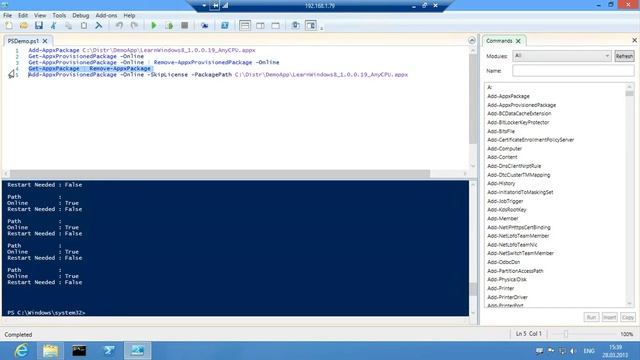Click the commands list vertical scrollbar
The height and width of the screenshot is (360, 640).
(629, 195)
